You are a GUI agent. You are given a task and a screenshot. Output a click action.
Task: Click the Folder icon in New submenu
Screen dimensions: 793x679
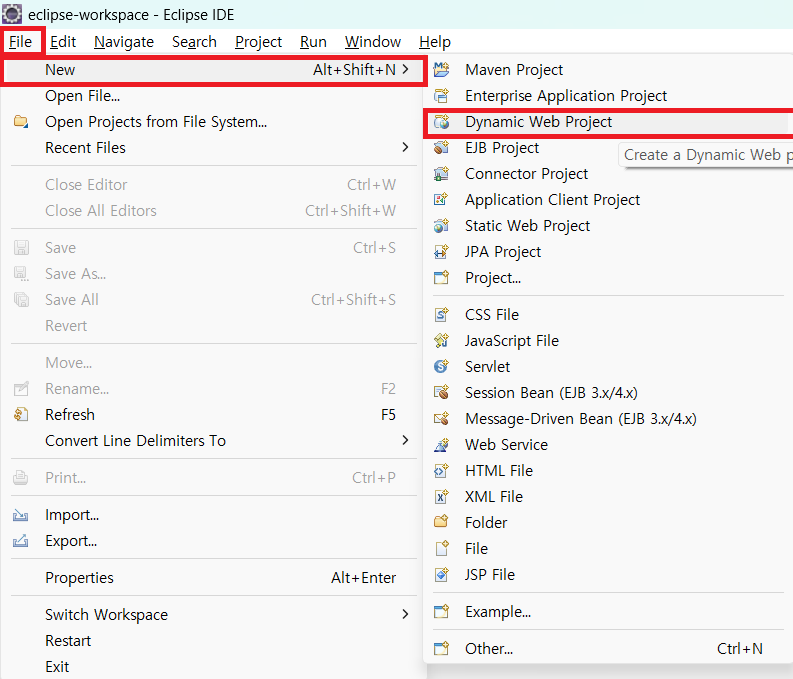[442, 522]
